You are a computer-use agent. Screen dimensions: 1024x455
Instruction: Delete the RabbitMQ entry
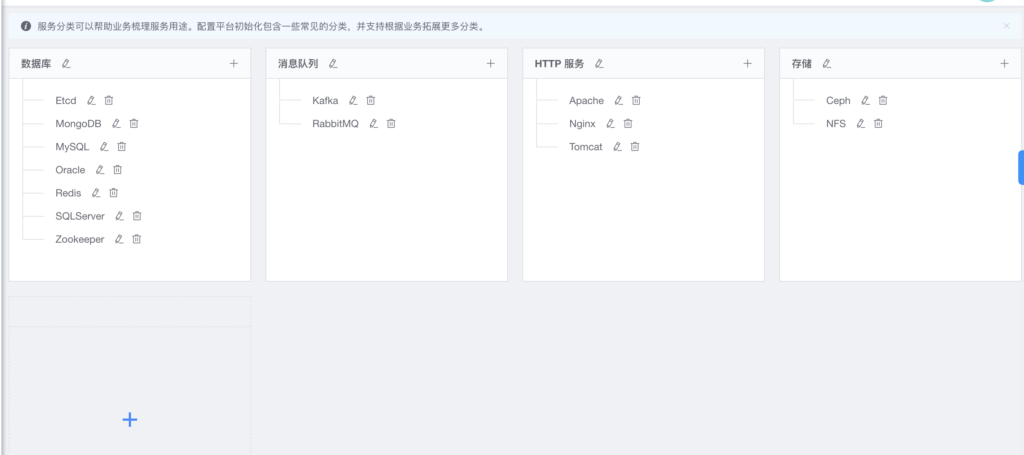(391, 123)
